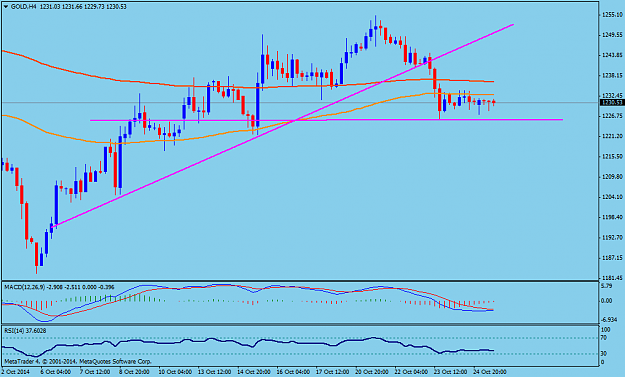Click the MACD scale value -6.934

click(609, 320)
